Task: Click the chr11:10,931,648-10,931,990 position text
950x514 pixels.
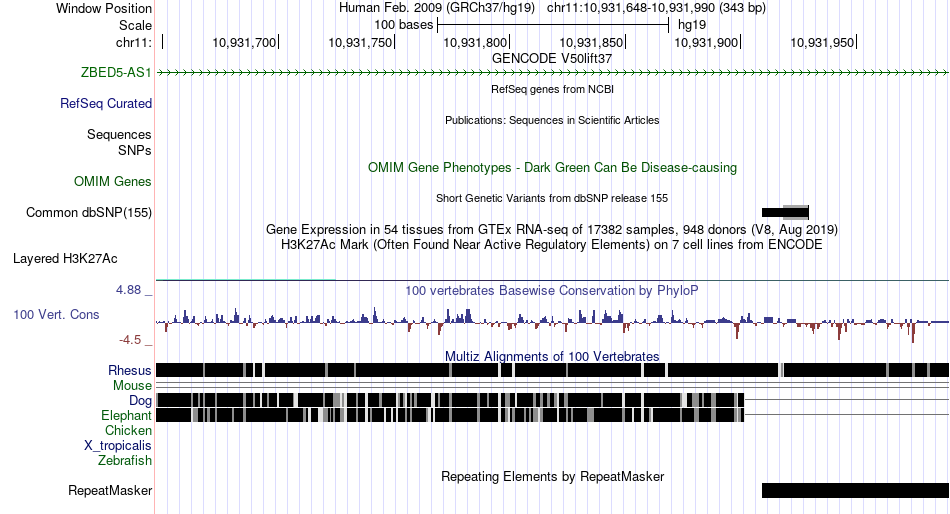Action: pyautogui.click(x=656, y=8)
